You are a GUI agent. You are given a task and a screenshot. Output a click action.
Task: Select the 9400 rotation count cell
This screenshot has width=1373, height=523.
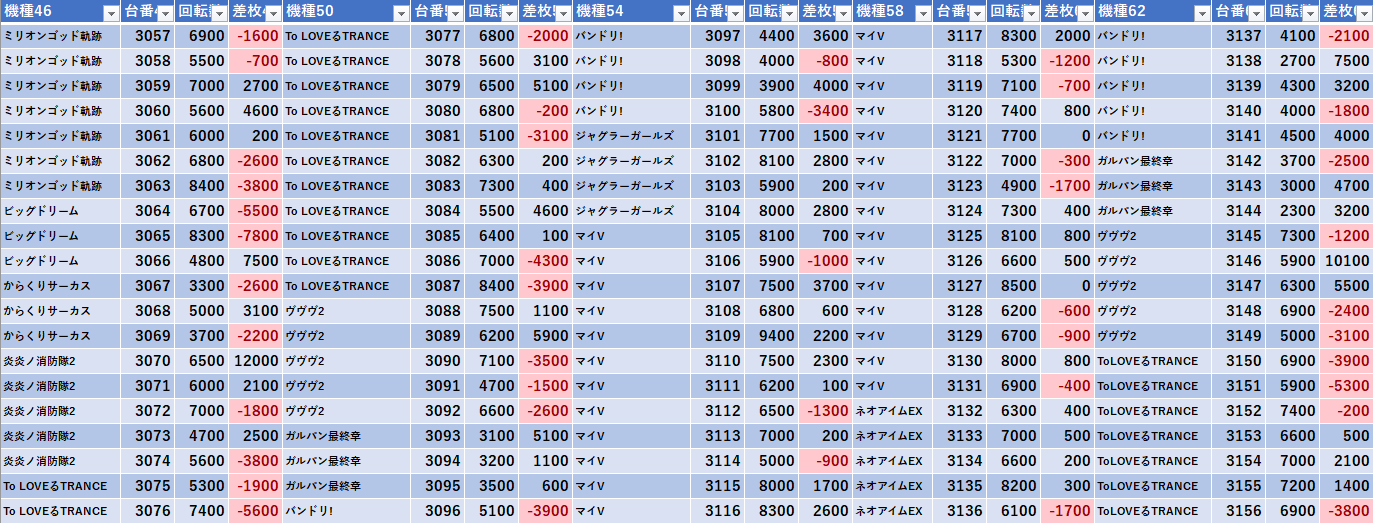pos(771,336)
